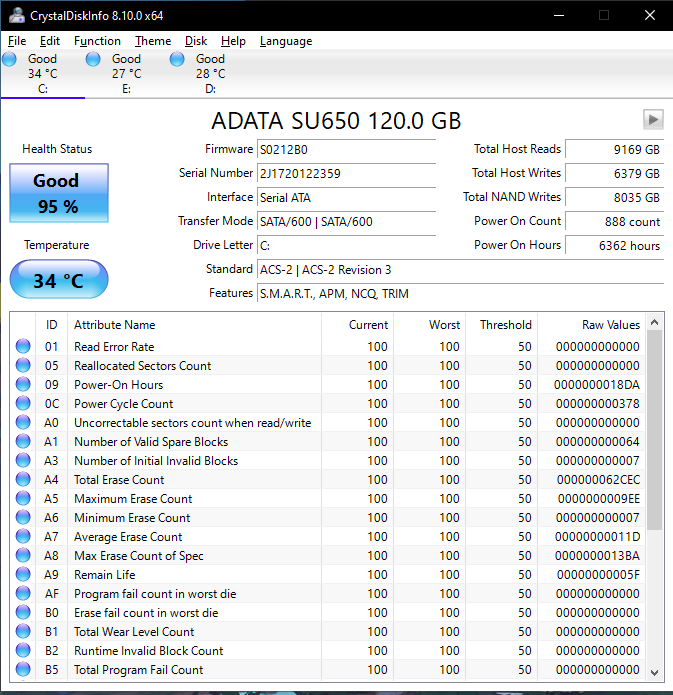Click the Features field

460,293
